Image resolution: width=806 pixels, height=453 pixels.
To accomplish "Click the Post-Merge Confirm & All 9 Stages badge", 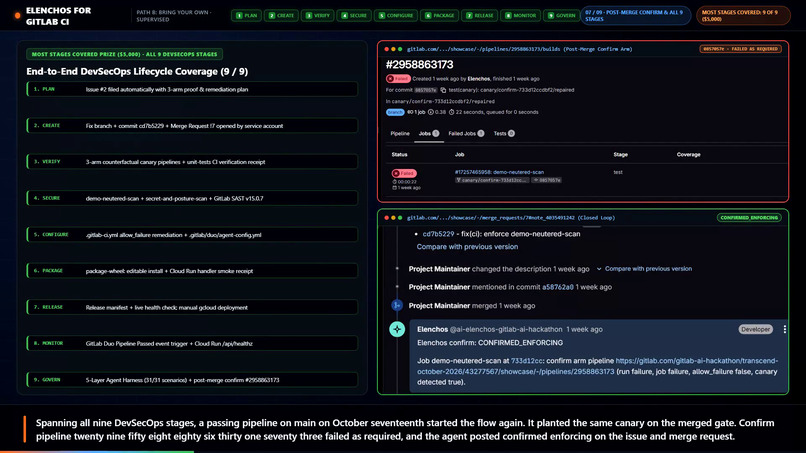I will (635, 15).
